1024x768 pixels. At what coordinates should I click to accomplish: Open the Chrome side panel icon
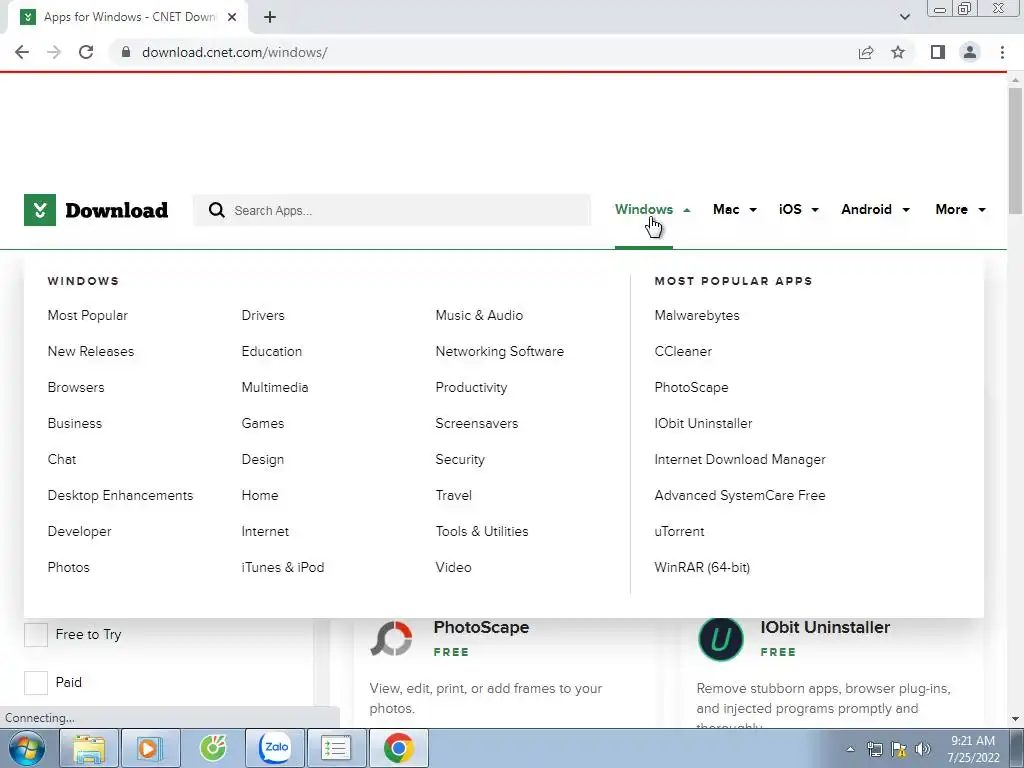pos(938,52)
